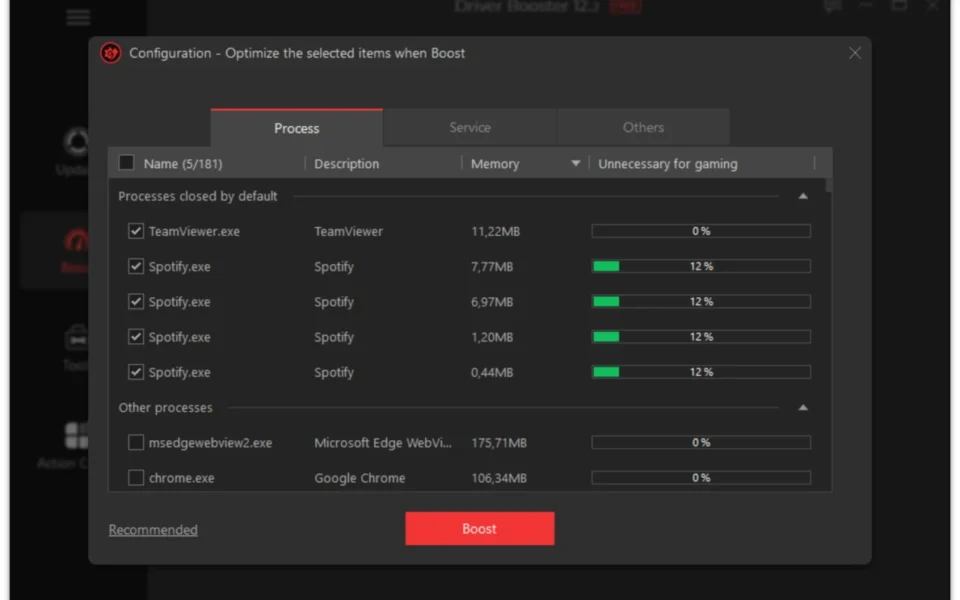The image size is (960, 600).
Task: Click the Processes closed by default heading
Action: [198, 197]
